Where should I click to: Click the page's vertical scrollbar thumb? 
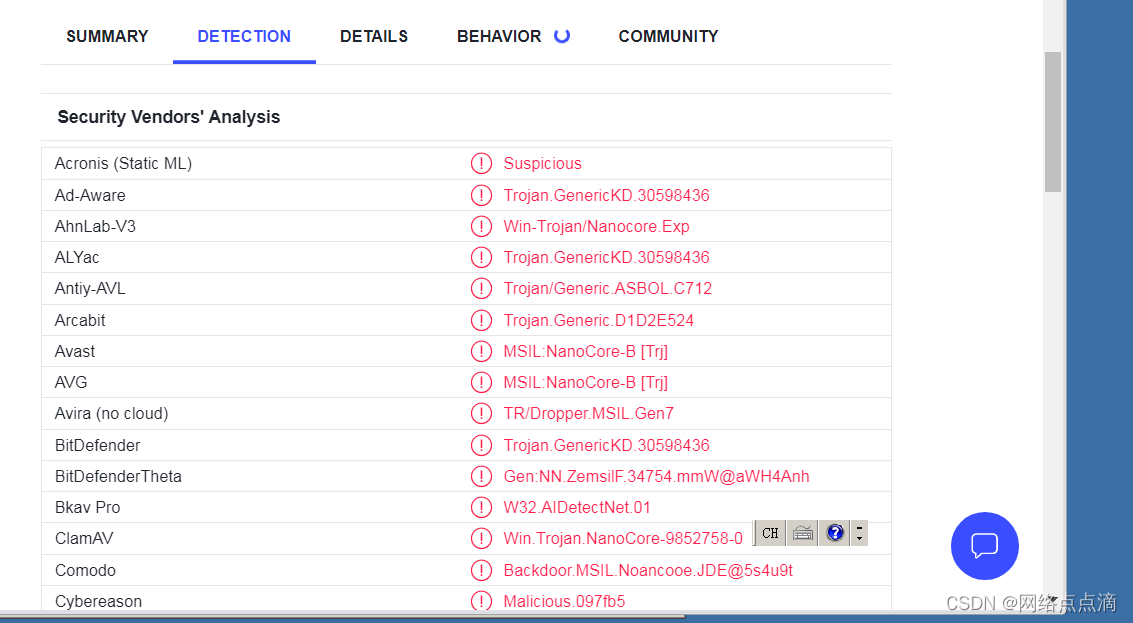point(1053,122)
